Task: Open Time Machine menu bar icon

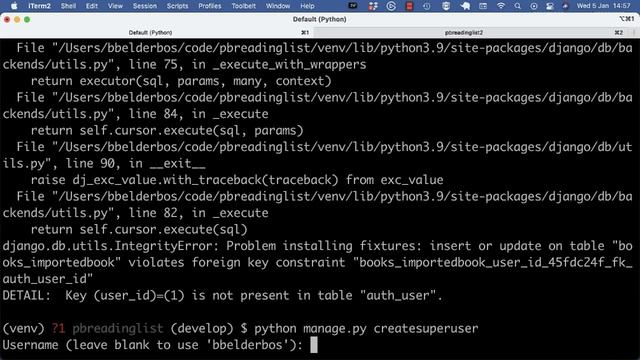Action: 427,6
